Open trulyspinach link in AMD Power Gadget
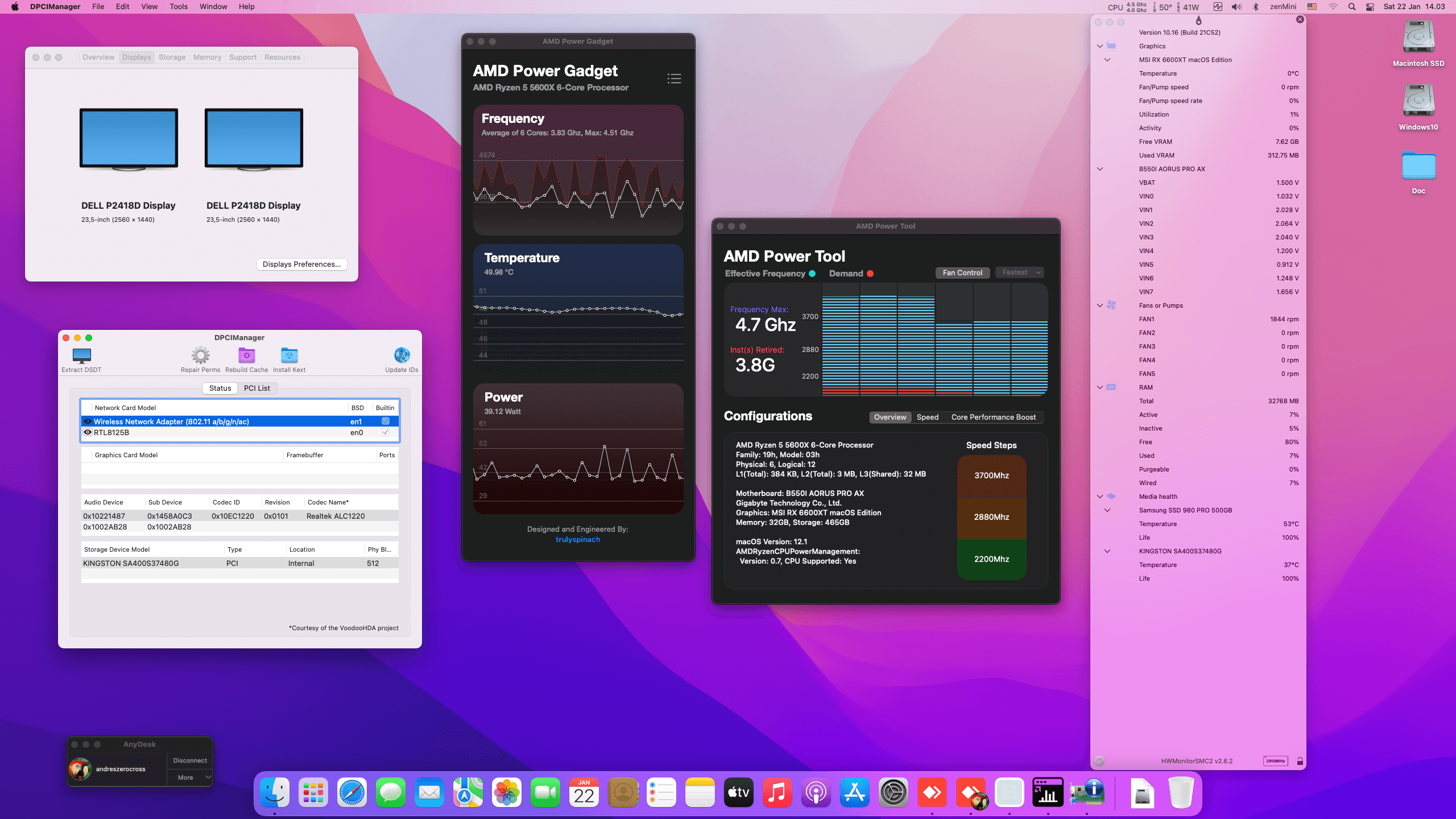This screenshot has width=1456, height=819. (x=578, y=539)
